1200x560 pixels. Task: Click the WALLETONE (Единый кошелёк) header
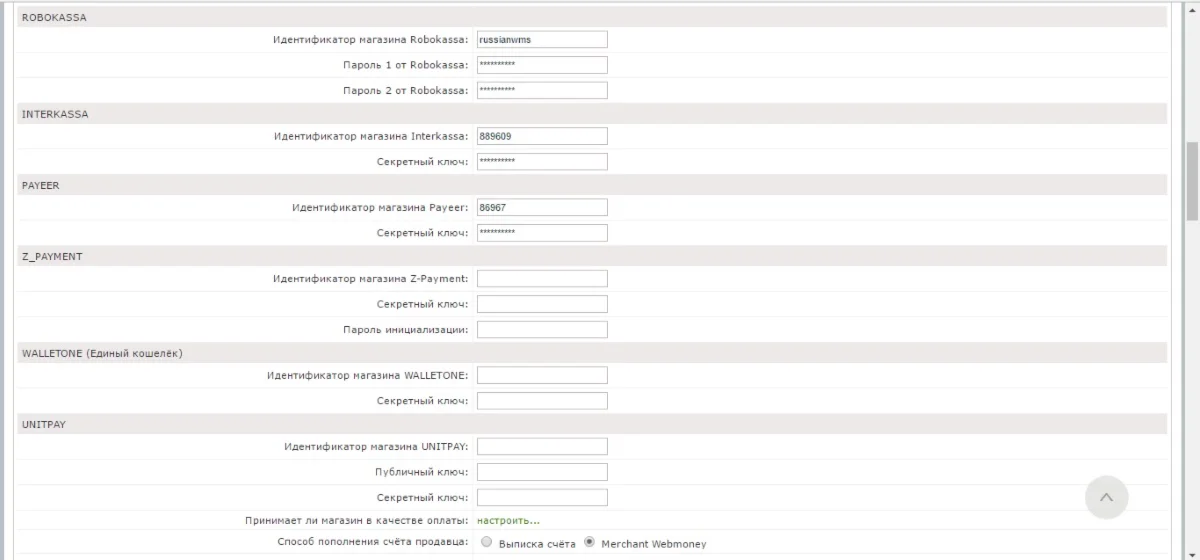[592, 353]
